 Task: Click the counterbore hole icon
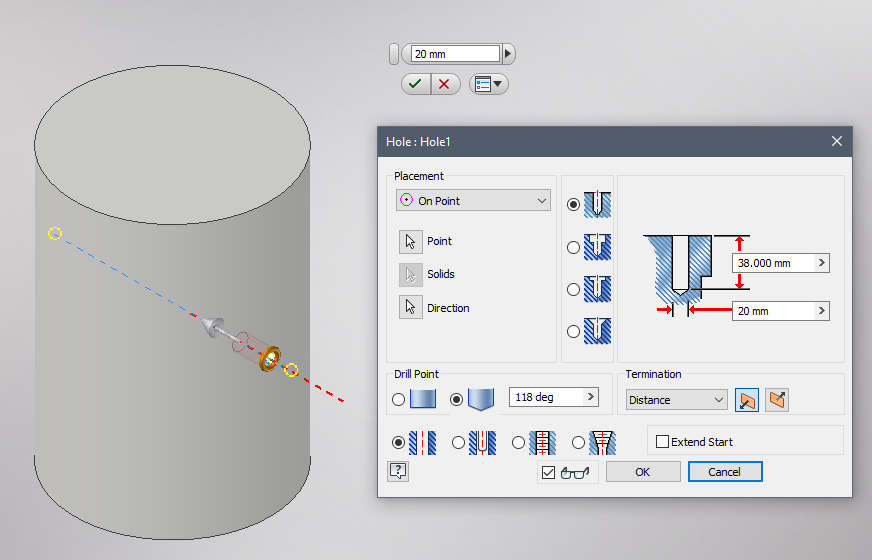coord(597,247)
